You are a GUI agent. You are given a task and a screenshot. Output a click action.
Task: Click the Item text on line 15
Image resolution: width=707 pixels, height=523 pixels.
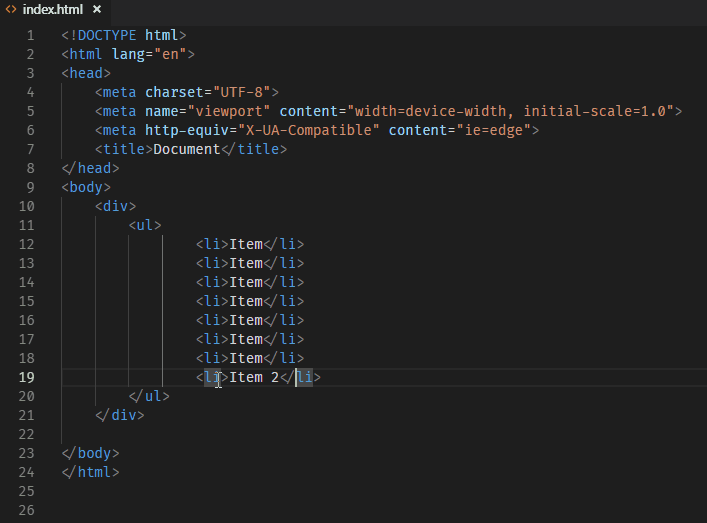click(246, 301)
